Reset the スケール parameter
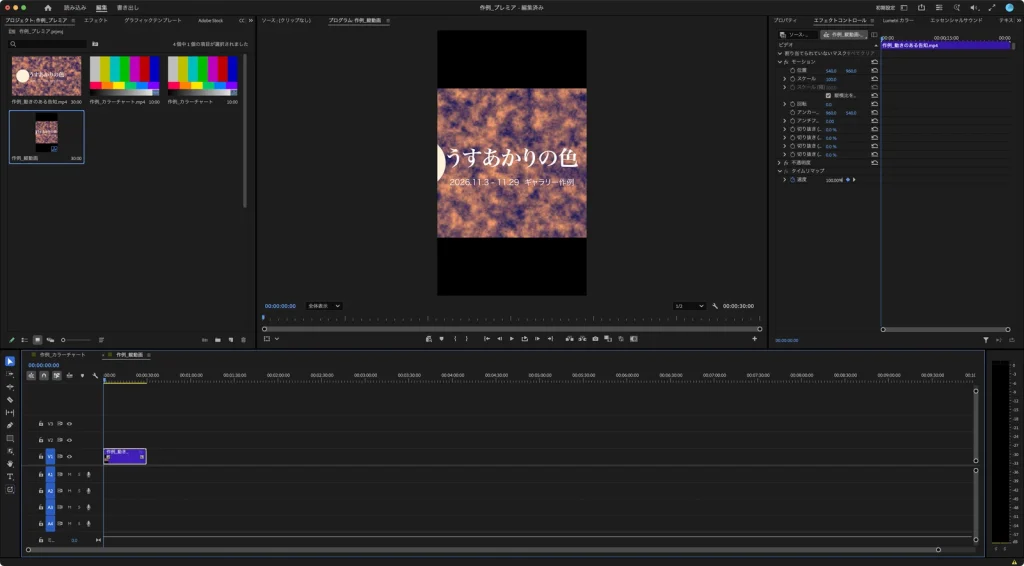Screen dimensions: 1024x566 pyautogui.click(x=874, y=79)
